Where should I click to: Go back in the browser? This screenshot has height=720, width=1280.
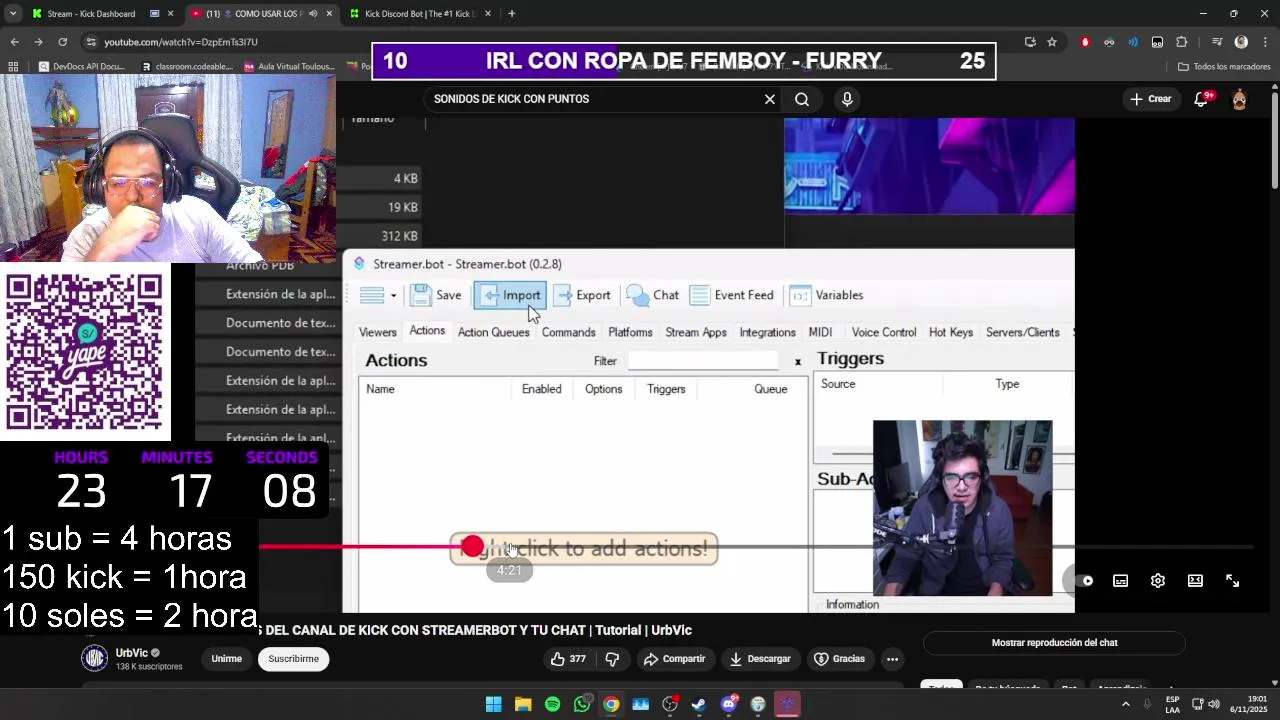(x=15, y=42)
